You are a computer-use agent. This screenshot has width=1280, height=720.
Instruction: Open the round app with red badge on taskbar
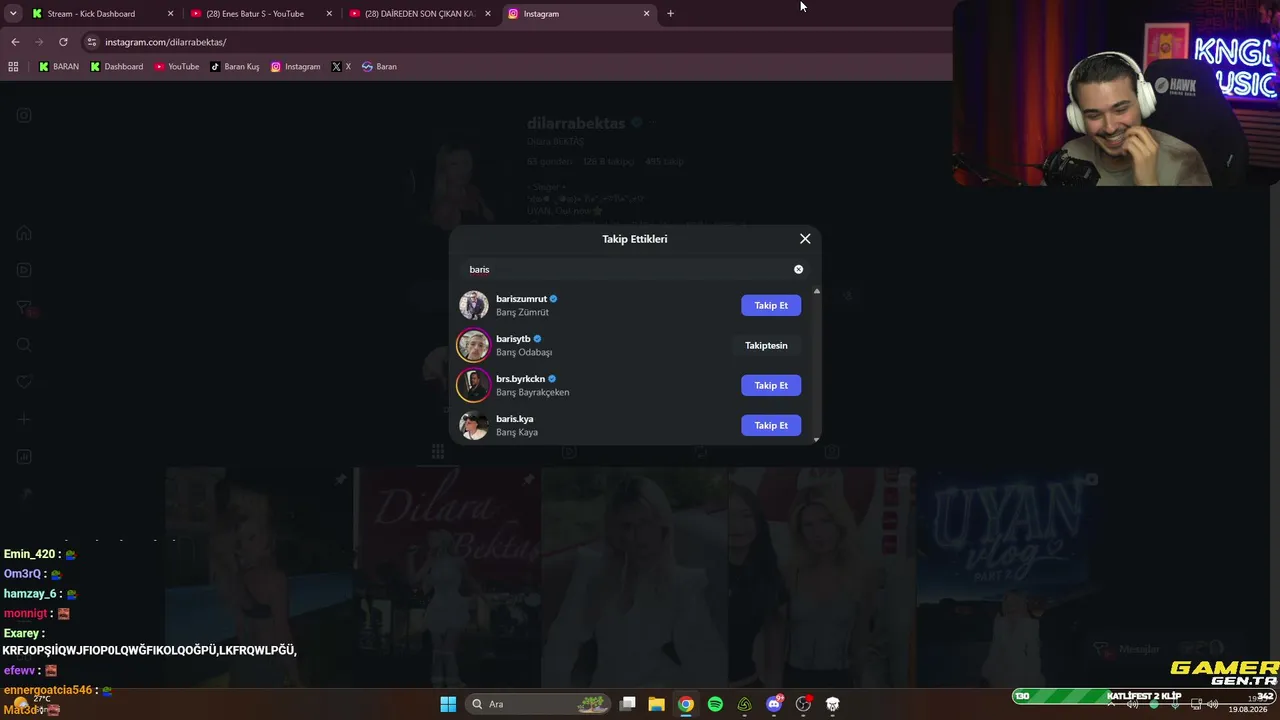(803, 704)
